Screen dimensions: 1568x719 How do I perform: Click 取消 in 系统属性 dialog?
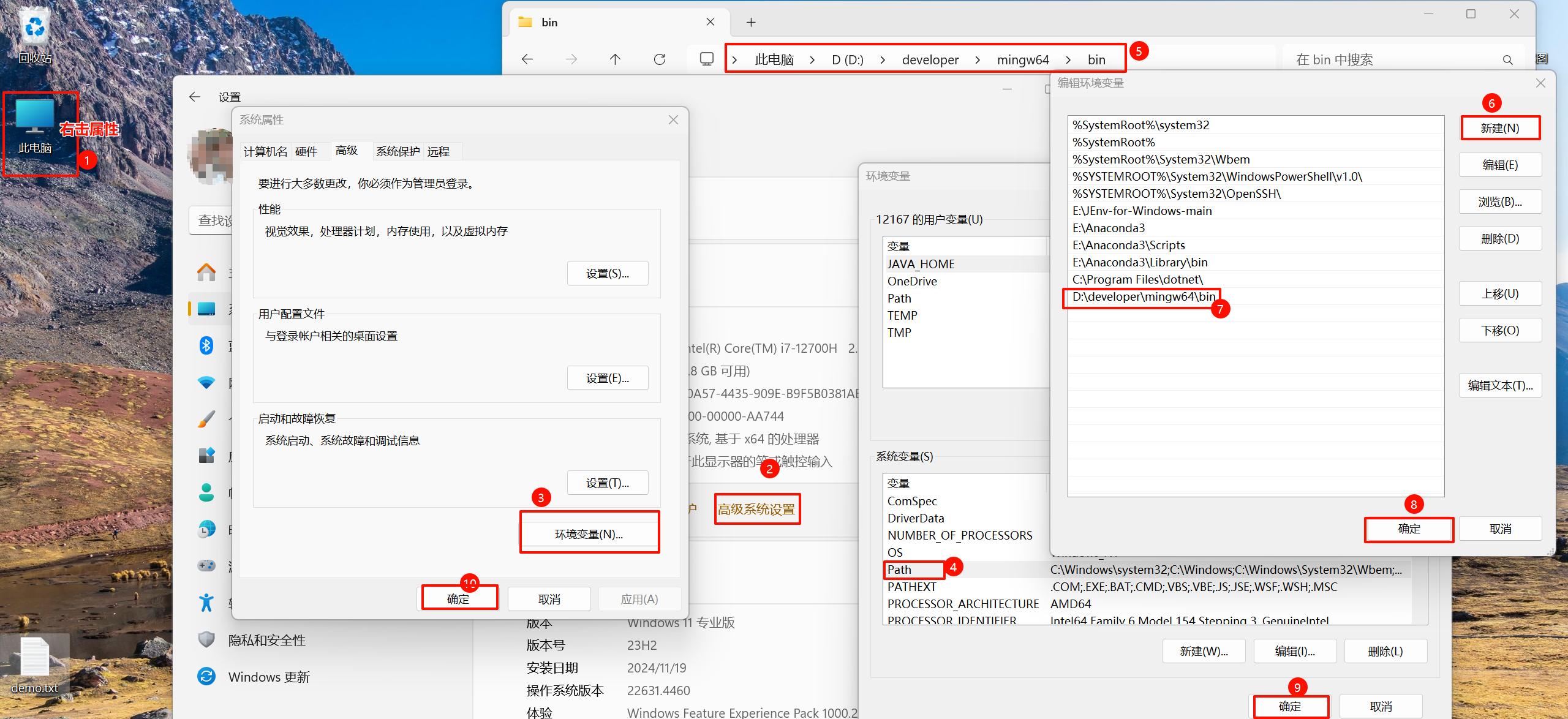pos(549,599)
